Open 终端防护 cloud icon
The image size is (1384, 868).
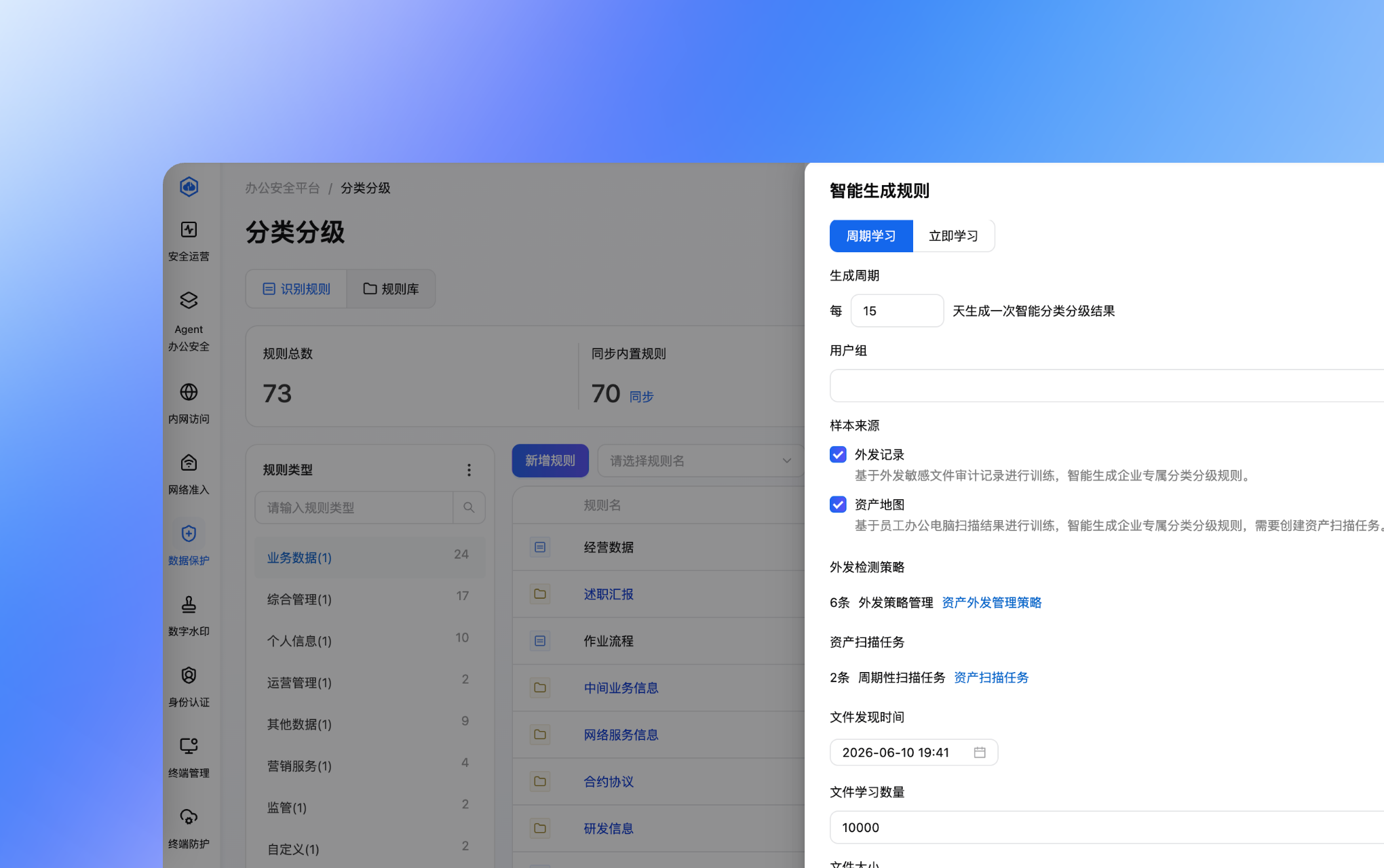189,817
